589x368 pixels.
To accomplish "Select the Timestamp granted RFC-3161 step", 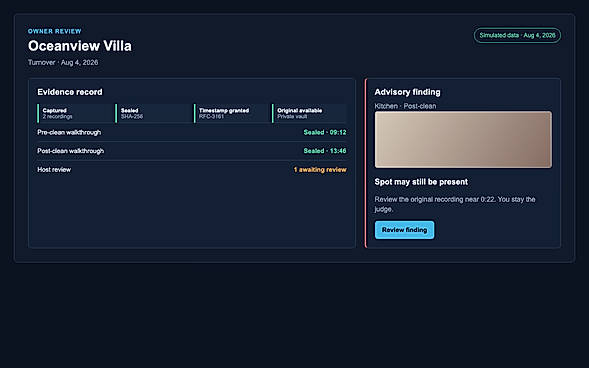I will tap(231, 113).
